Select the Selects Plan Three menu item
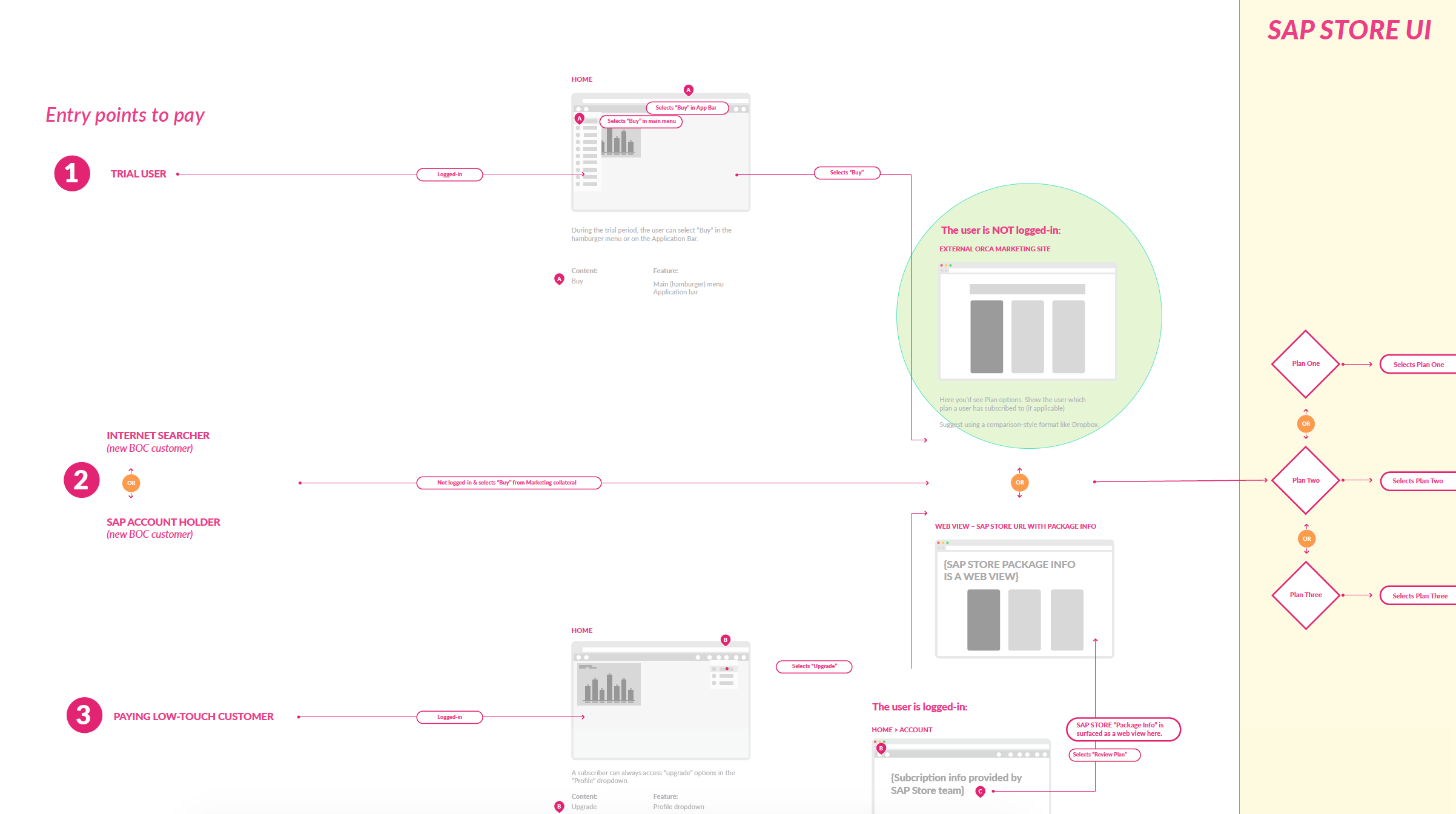The image size is (1456, 814). pyautogui.click(x=1421, y=595)
